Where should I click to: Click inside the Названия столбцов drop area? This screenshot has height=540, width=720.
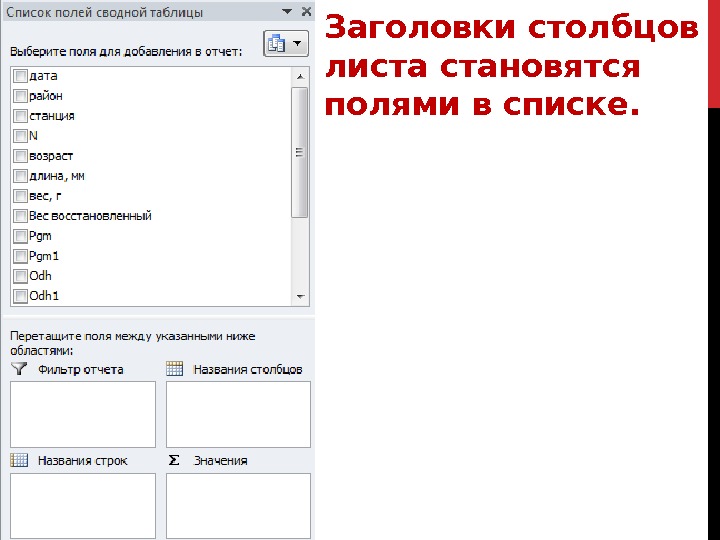238,414
